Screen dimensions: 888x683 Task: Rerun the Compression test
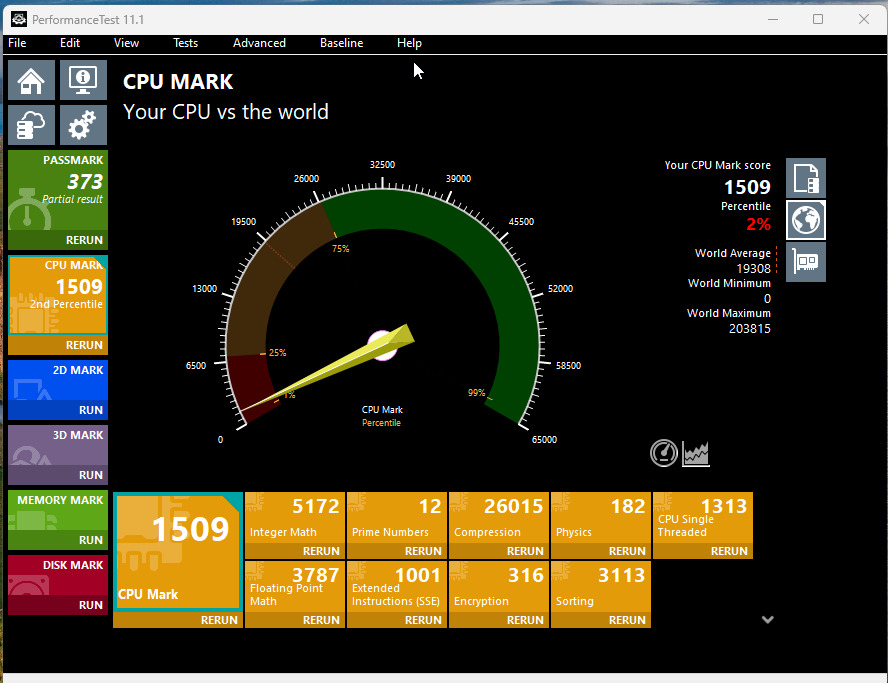point(498,551)
